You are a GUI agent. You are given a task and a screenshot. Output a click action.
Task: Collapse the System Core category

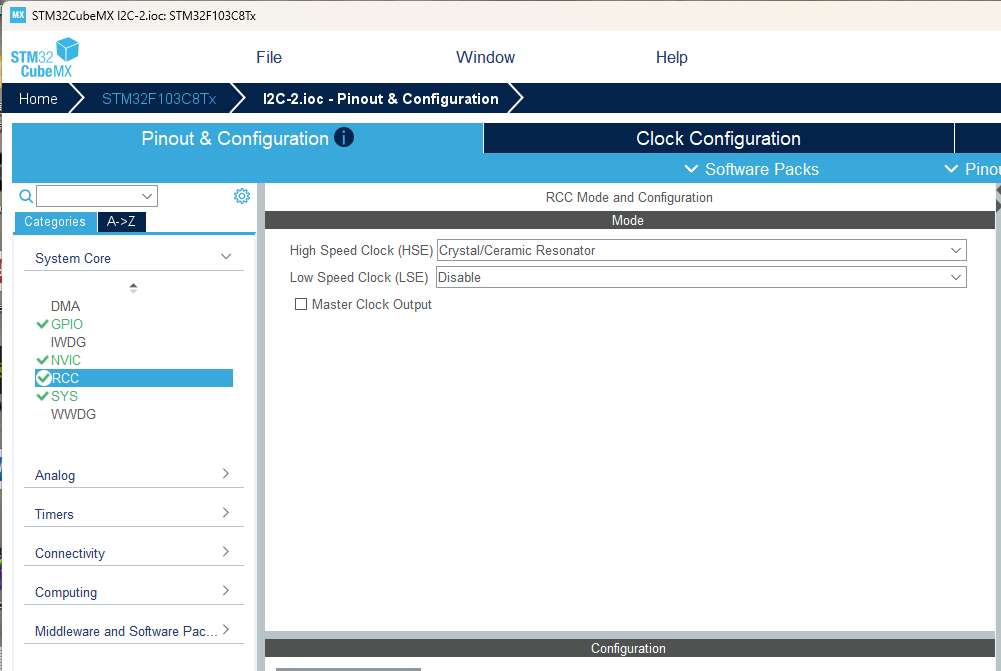[x=134, y=258]
